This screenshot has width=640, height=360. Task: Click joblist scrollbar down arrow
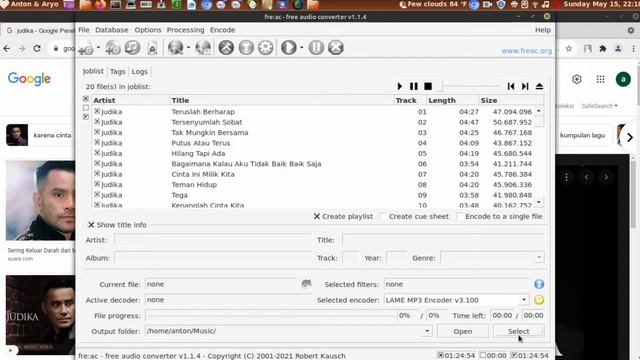coord(539,202)
